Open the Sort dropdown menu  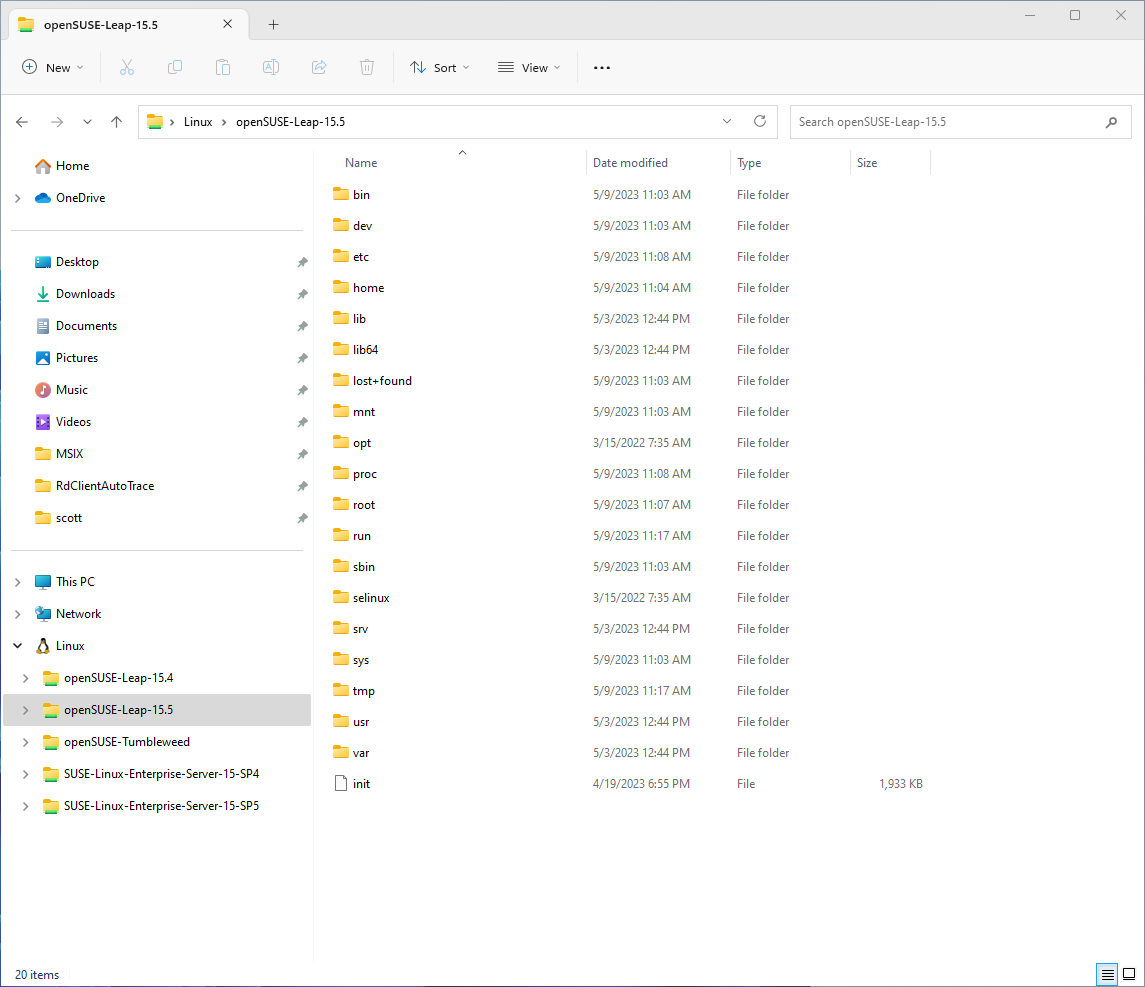tap(439, 67)
